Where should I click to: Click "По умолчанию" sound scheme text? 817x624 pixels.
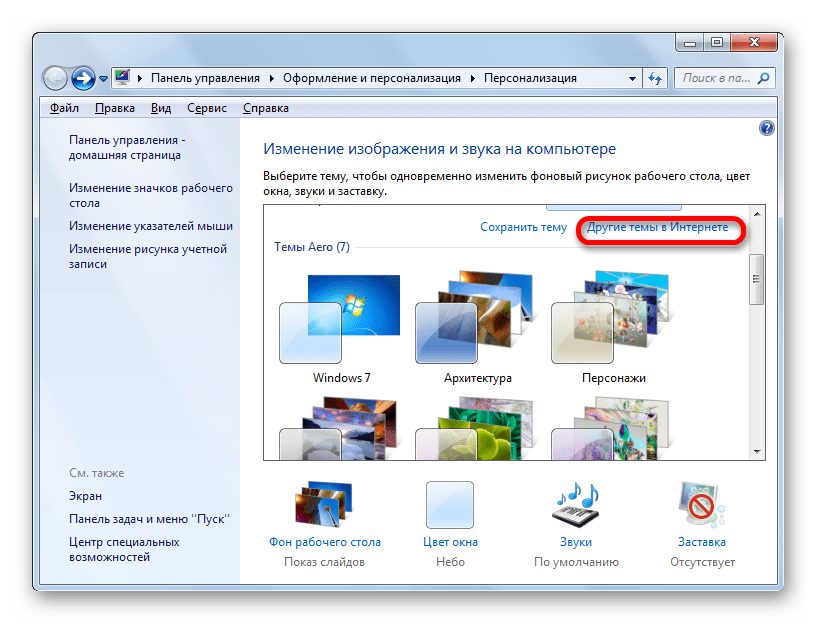click(x=576, y=562)
